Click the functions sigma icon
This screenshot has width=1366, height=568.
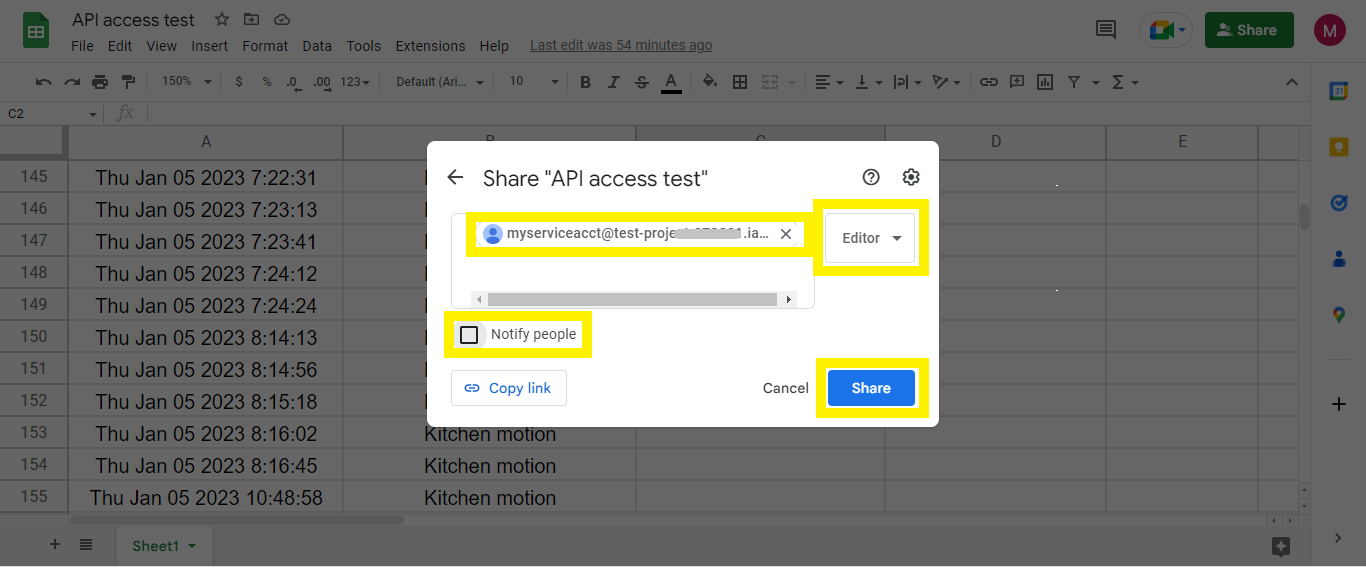tap(1118, 82)
